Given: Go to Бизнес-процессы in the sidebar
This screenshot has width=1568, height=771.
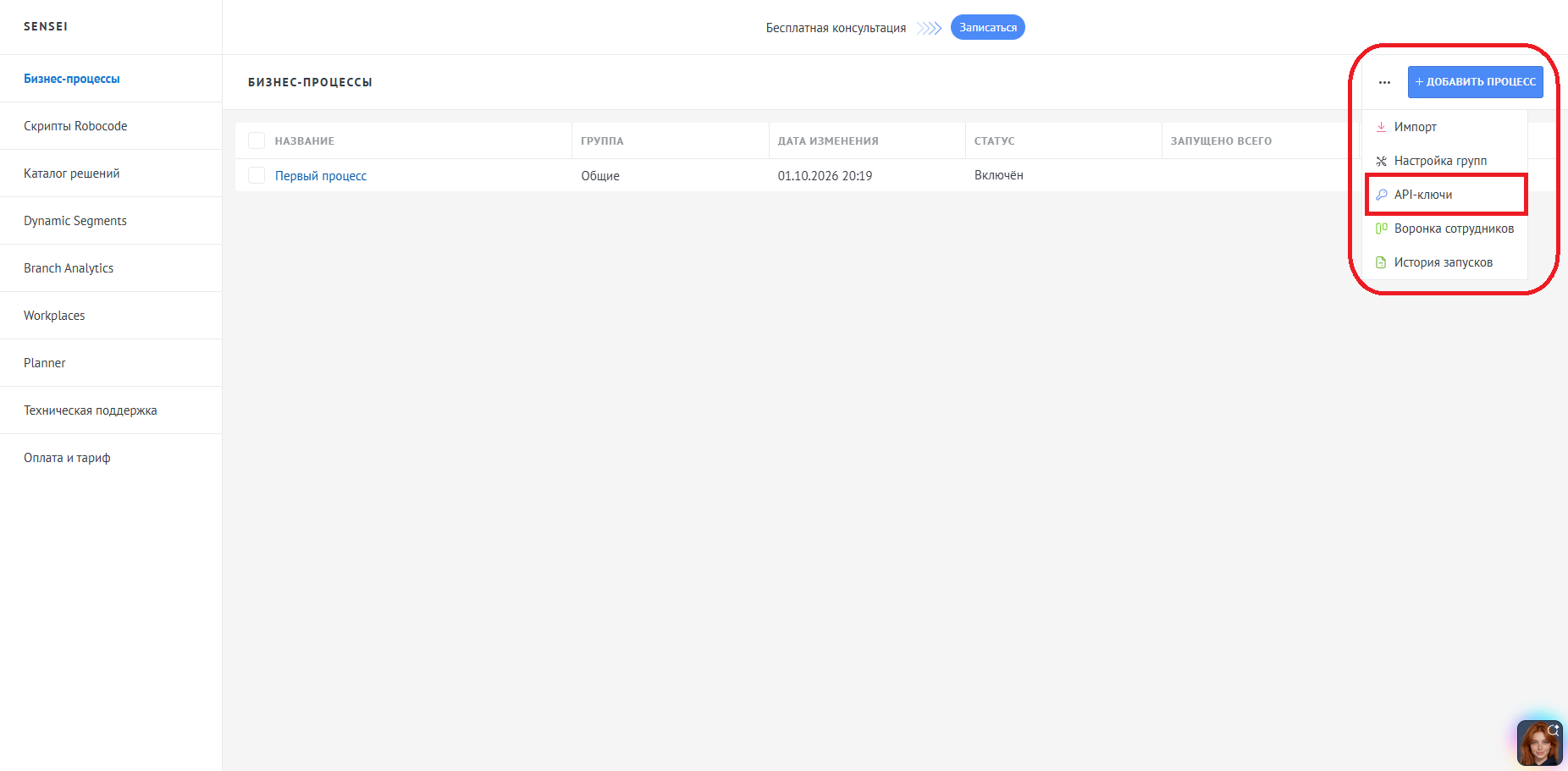Looking at the screenshot, I should click(111, 79).
